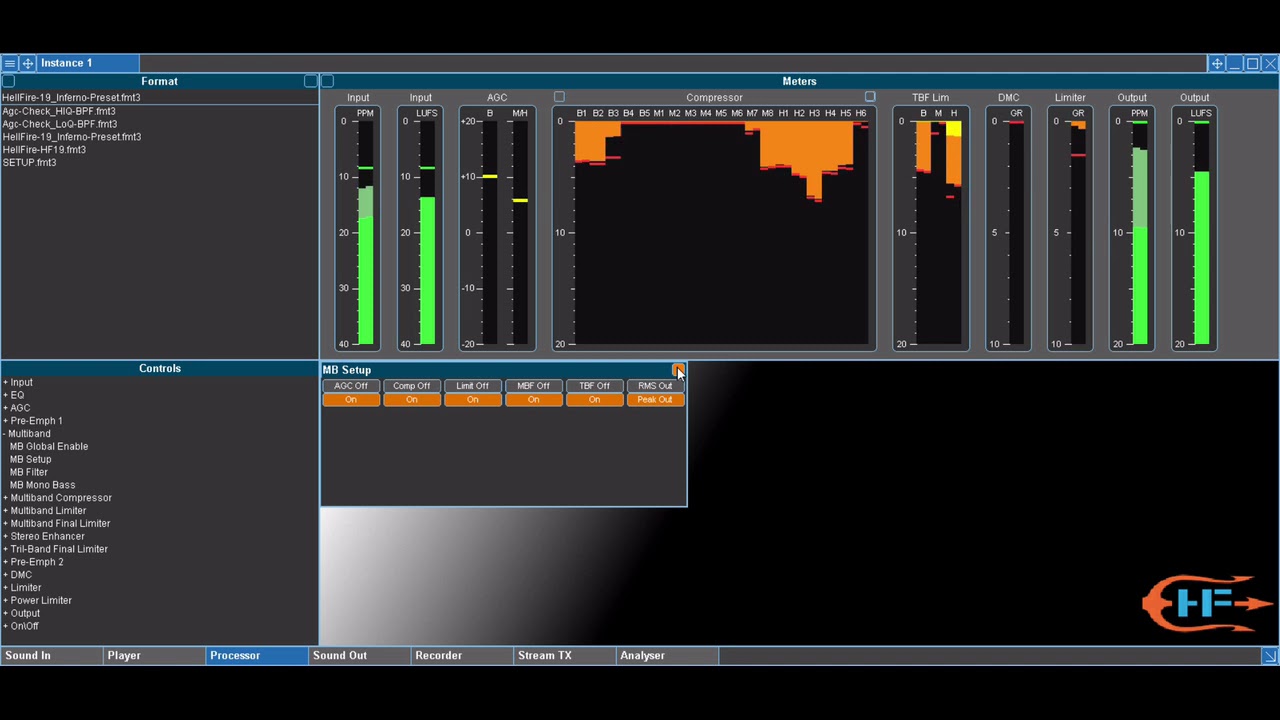Image resolution: width=1280 pixels, height=720 pixels.
Task: Expand the Multiband Compressor tree item
Action: tap(61, 498)
